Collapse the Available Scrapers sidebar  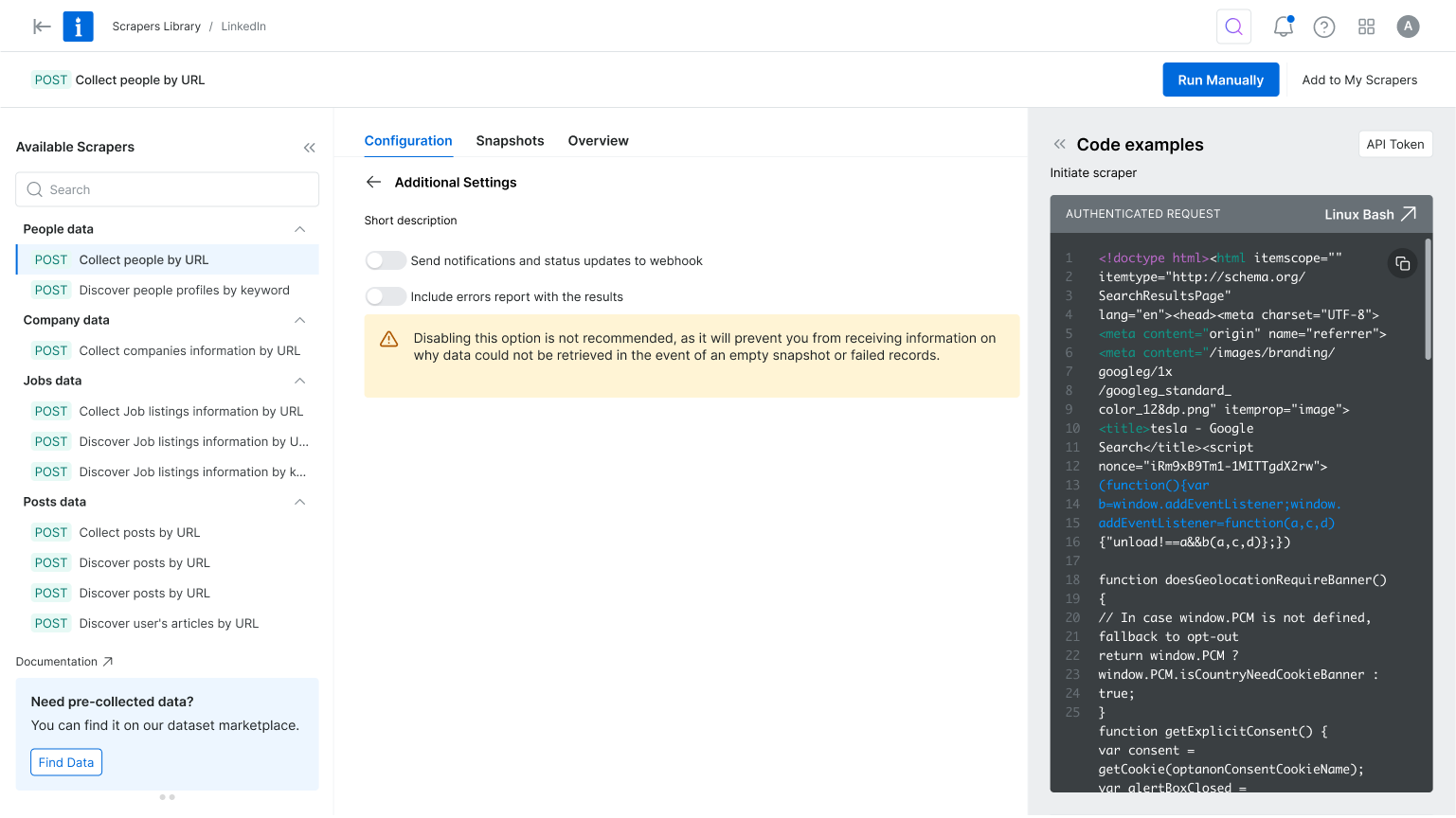(309, 148)
